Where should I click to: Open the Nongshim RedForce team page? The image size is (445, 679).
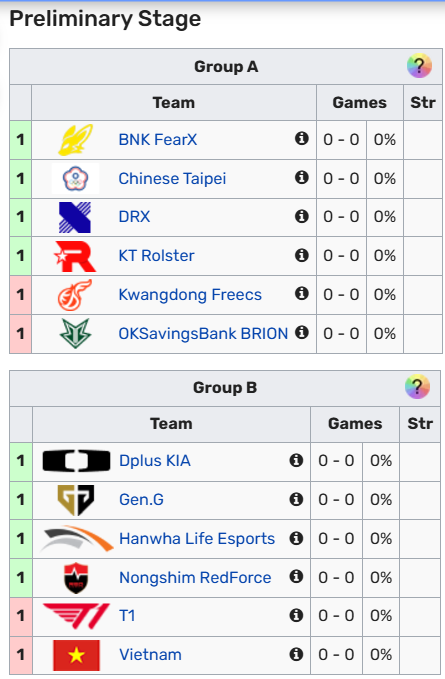(195, 577)
